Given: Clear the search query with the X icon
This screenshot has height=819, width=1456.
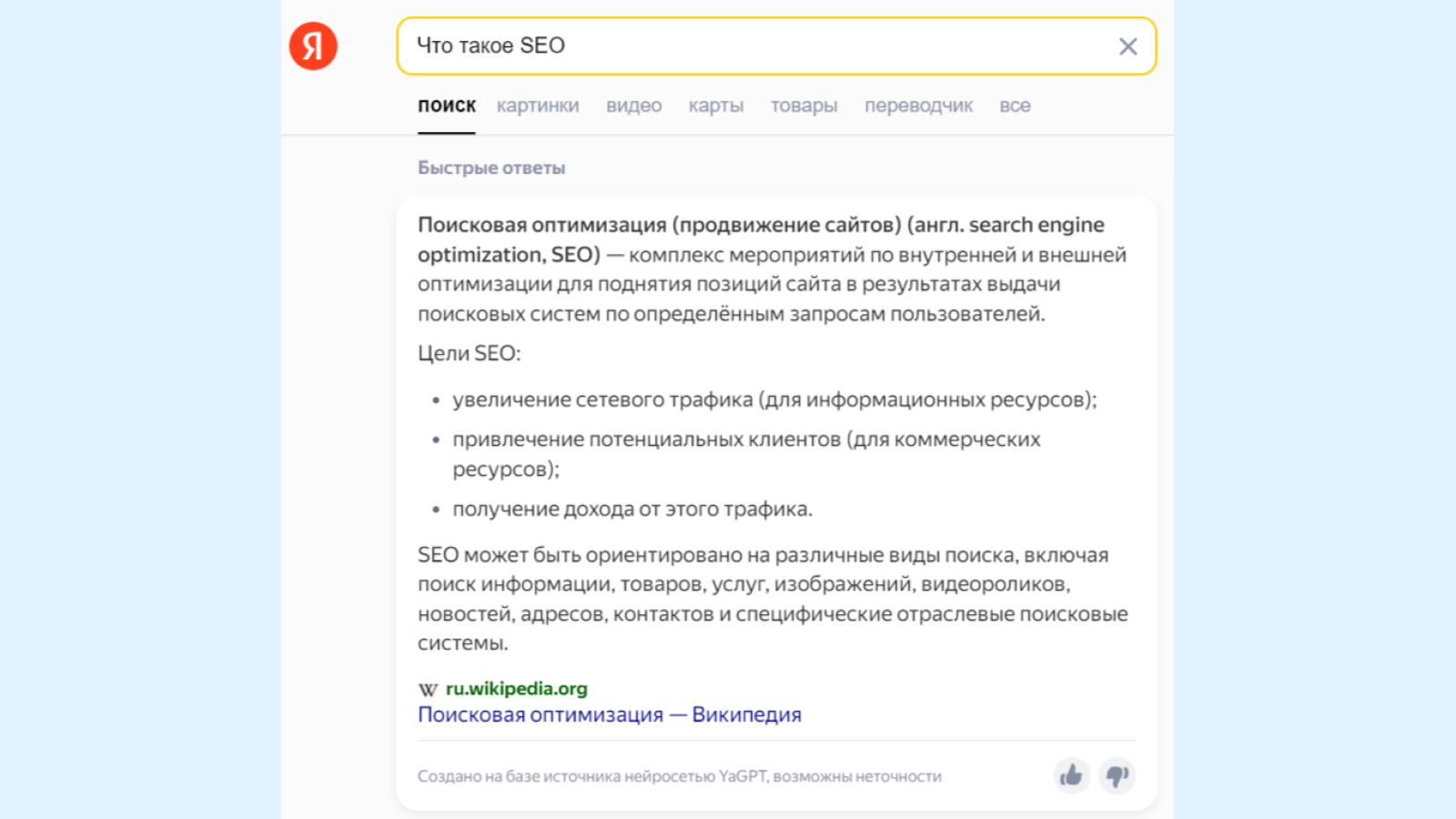Looking at the screenshot, I should coord(1127,46).
